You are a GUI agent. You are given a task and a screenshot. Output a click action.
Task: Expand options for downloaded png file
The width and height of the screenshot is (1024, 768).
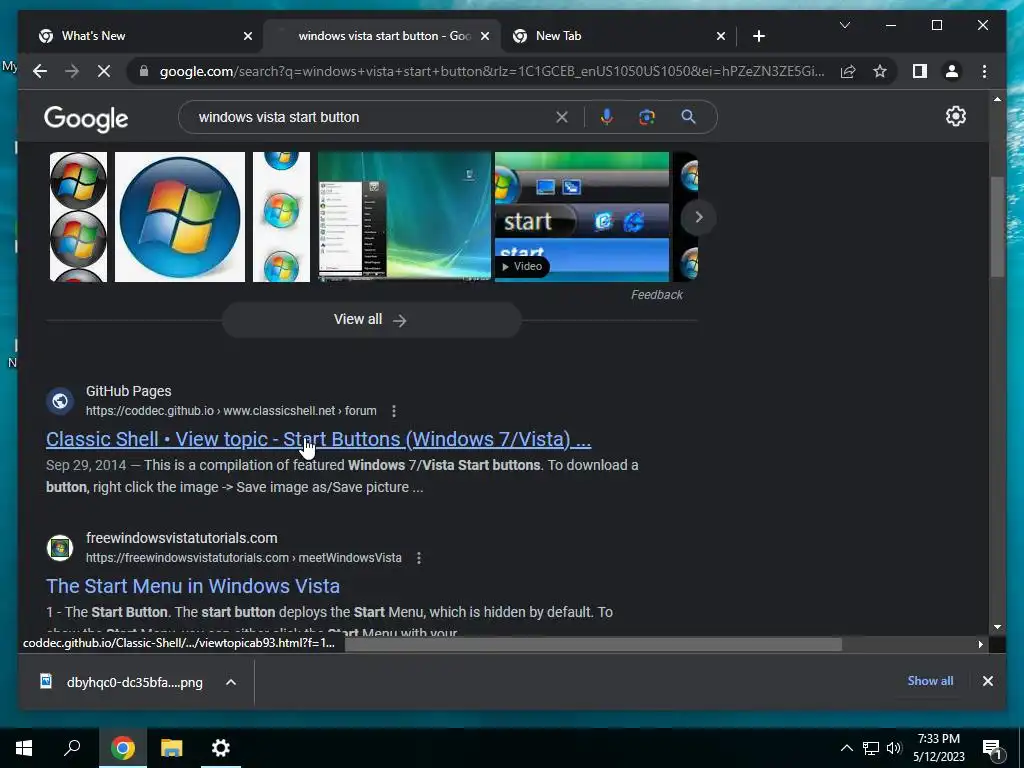click(x=231, y=682)
